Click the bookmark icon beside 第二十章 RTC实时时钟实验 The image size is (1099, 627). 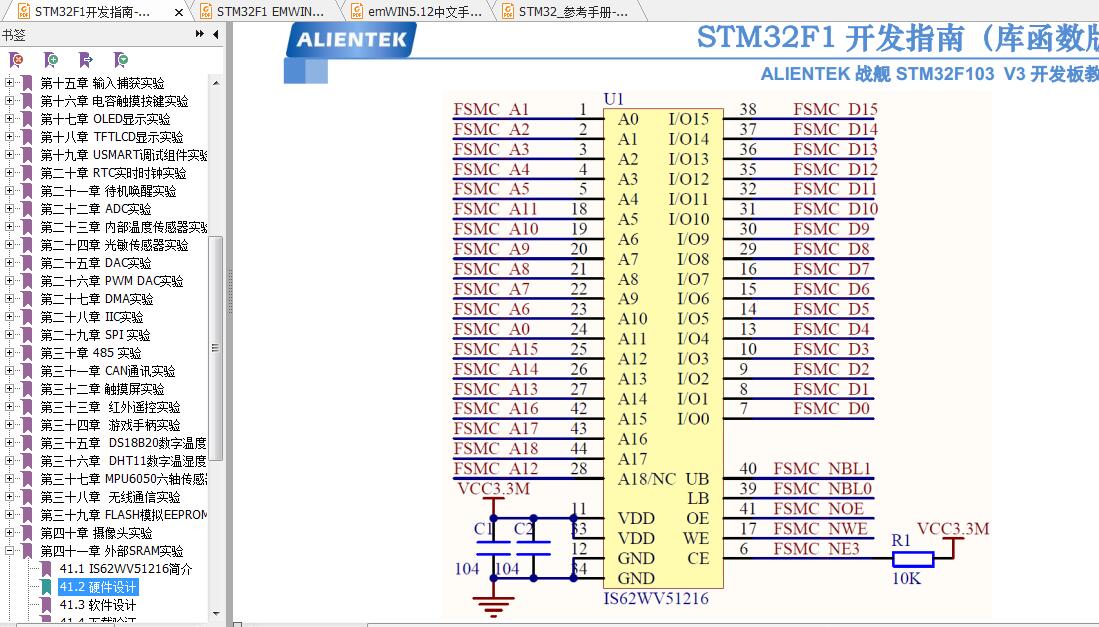pyautogui.click(x=27, y=173)
